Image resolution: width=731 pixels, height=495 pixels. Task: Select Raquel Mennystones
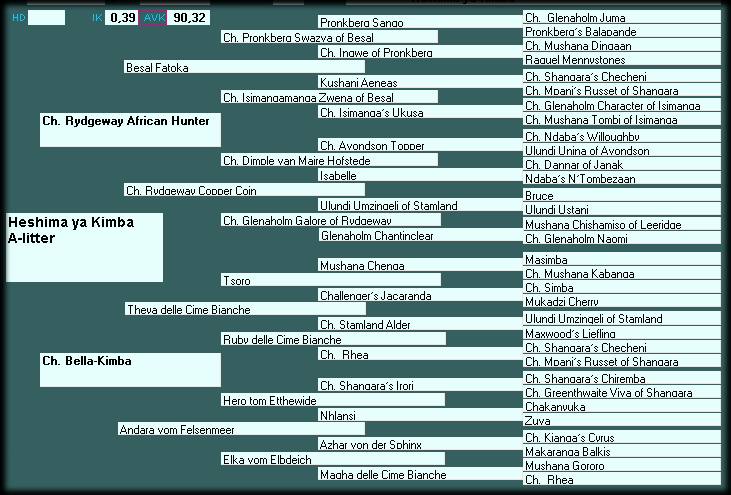622,59
